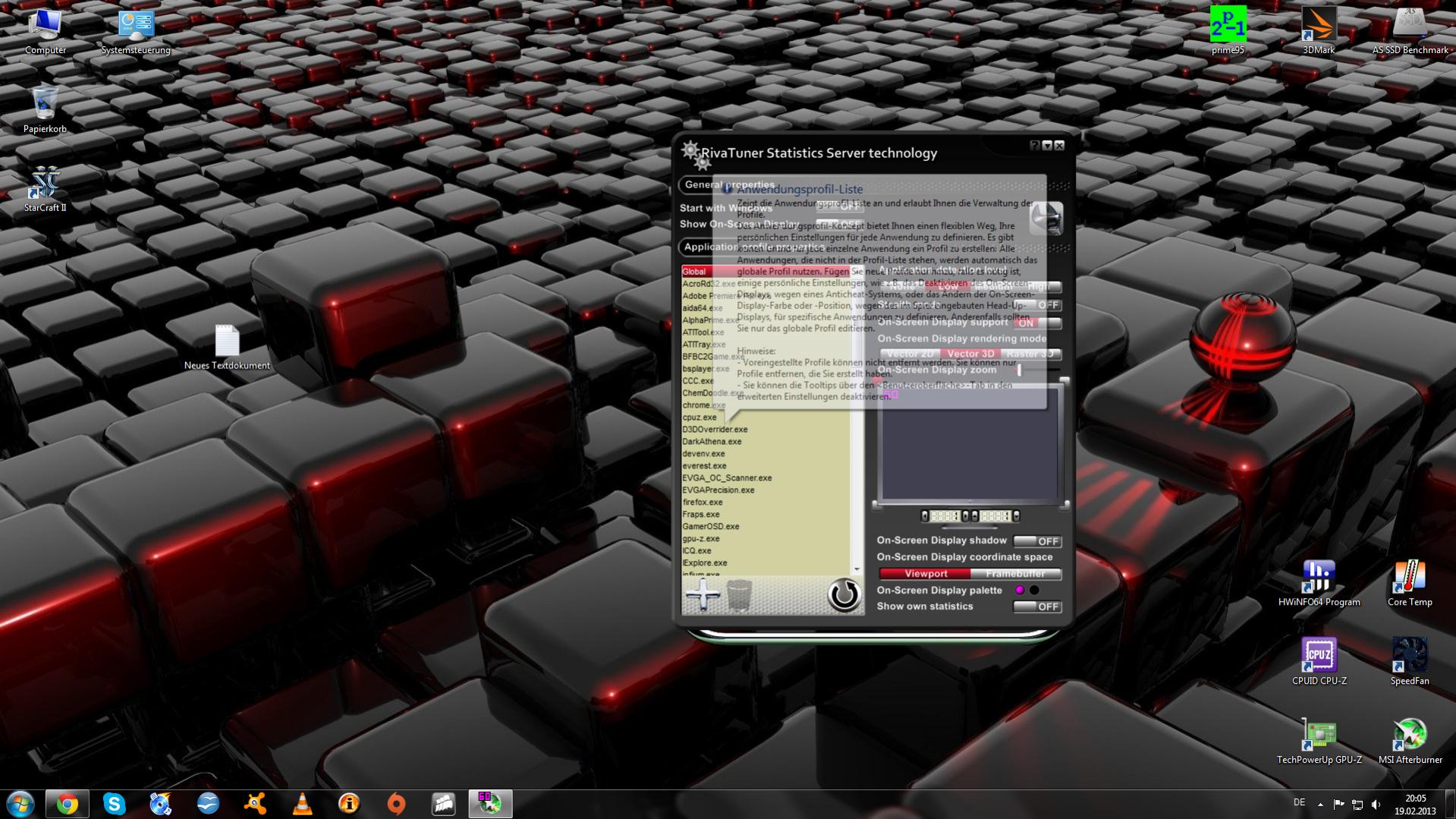The image size is (1456, 819).
Task: Open Google Chrome from the taskbar
Action: tap(68, 804)
